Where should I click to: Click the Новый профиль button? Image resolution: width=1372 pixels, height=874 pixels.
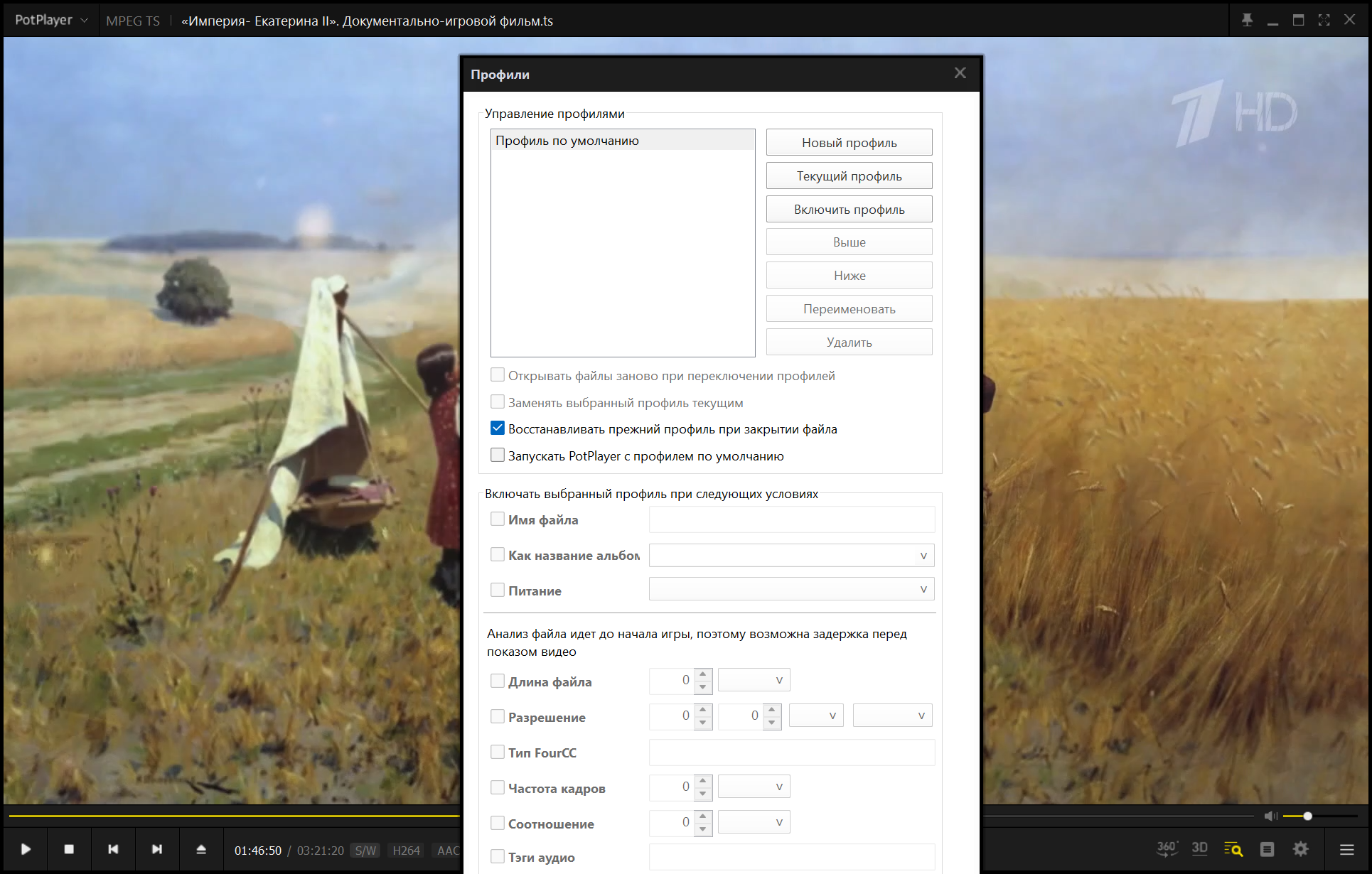849,142
